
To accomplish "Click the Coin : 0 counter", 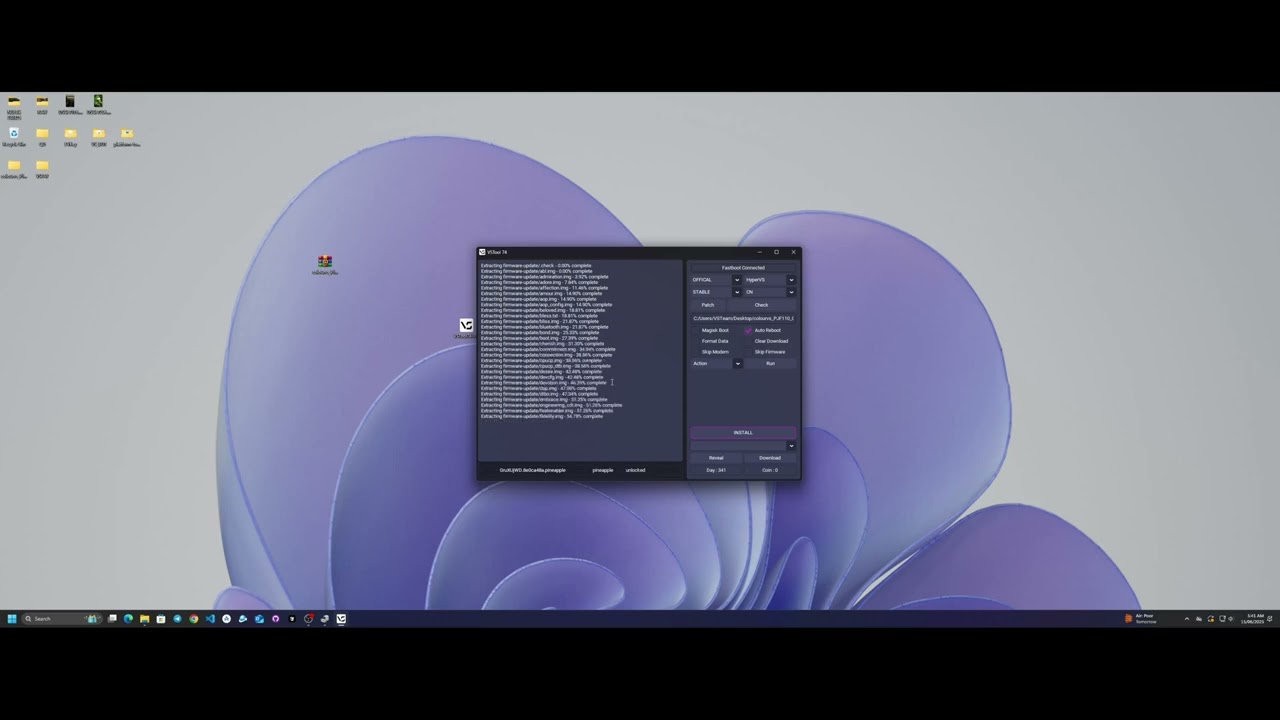I will pyautogui.click(x=770, y=470).
